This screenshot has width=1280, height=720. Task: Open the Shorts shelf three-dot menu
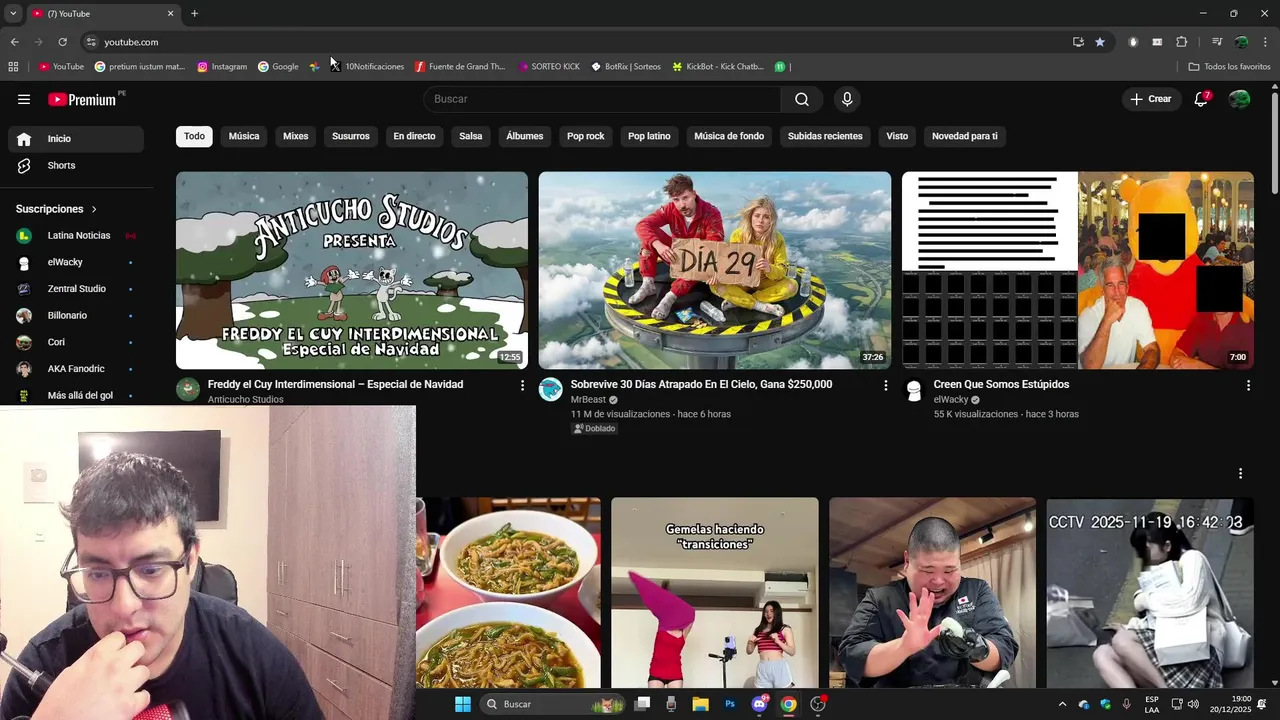(1240, 474)
